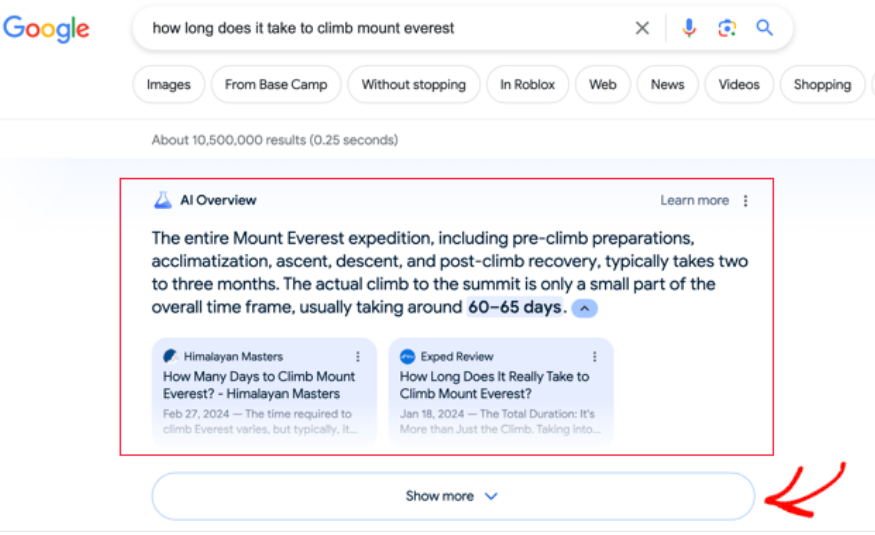Clear the search query with X icon

642,28
